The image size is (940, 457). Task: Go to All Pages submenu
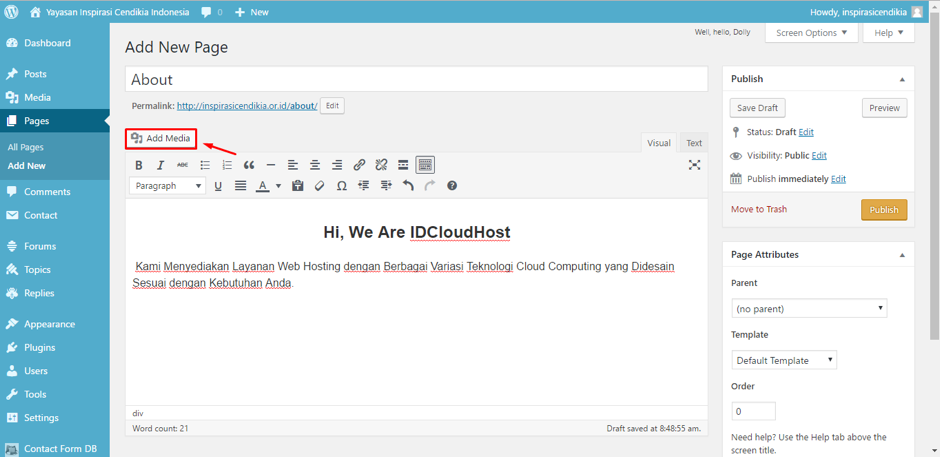click(x=26, y=147)
